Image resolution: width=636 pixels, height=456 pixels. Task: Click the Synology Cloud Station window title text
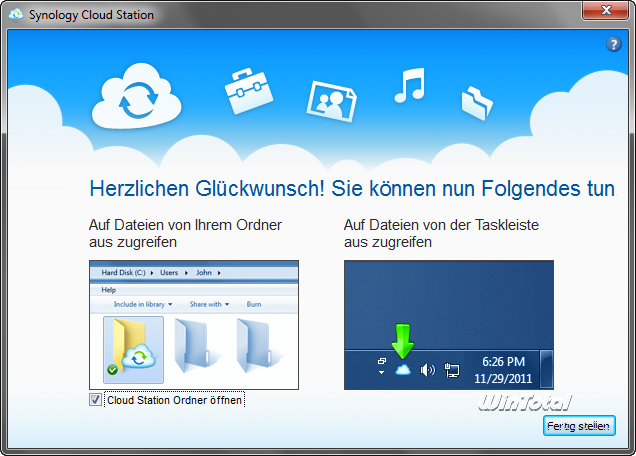(x=91, y=15)
